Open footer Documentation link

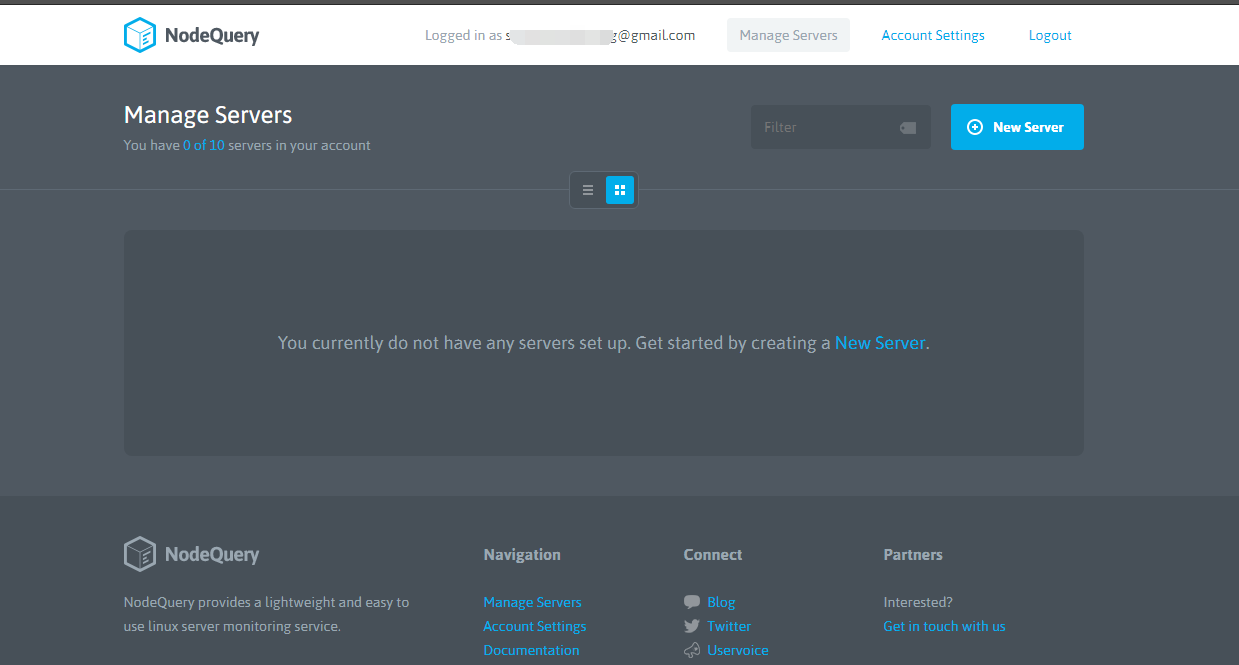[x=531, y=650]
